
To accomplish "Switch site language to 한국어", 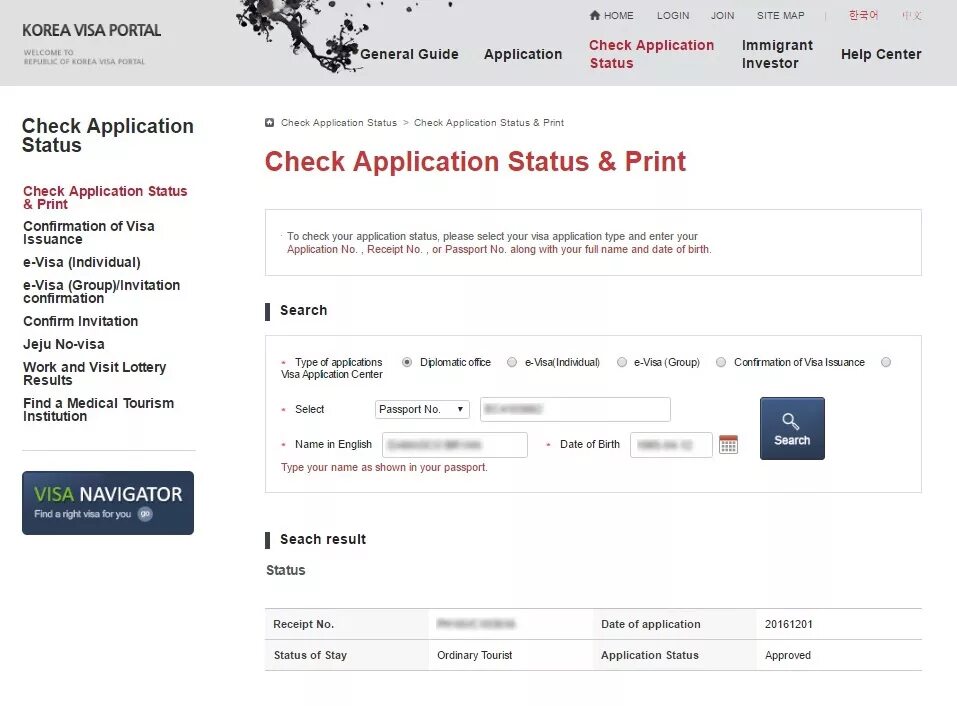I will 861,15.
